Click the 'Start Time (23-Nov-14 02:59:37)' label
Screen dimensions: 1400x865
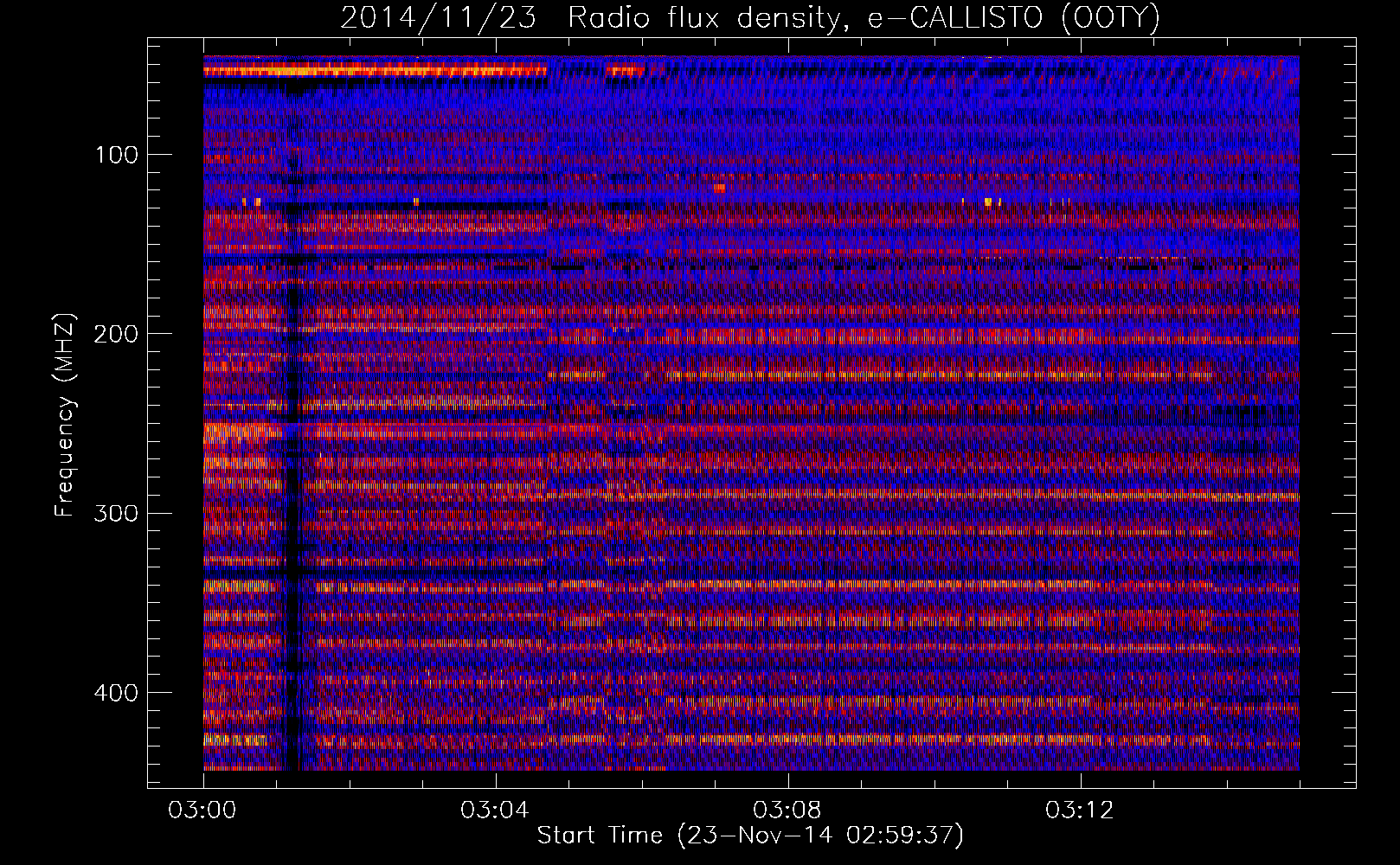pyautogui.click(x=750, y=836)
